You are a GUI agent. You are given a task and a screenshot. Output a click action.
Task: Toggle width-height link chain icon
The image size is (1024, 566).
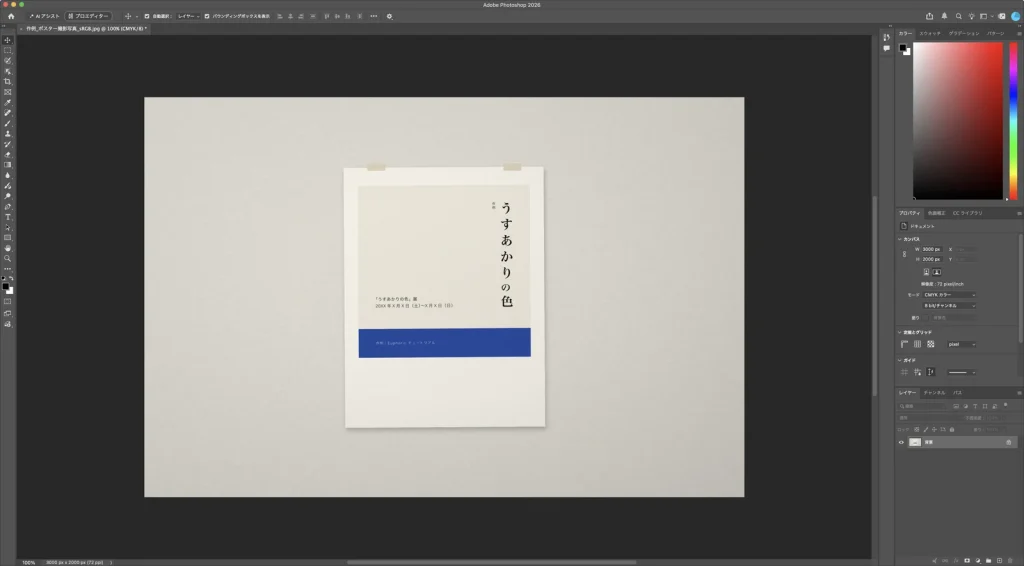904,254
